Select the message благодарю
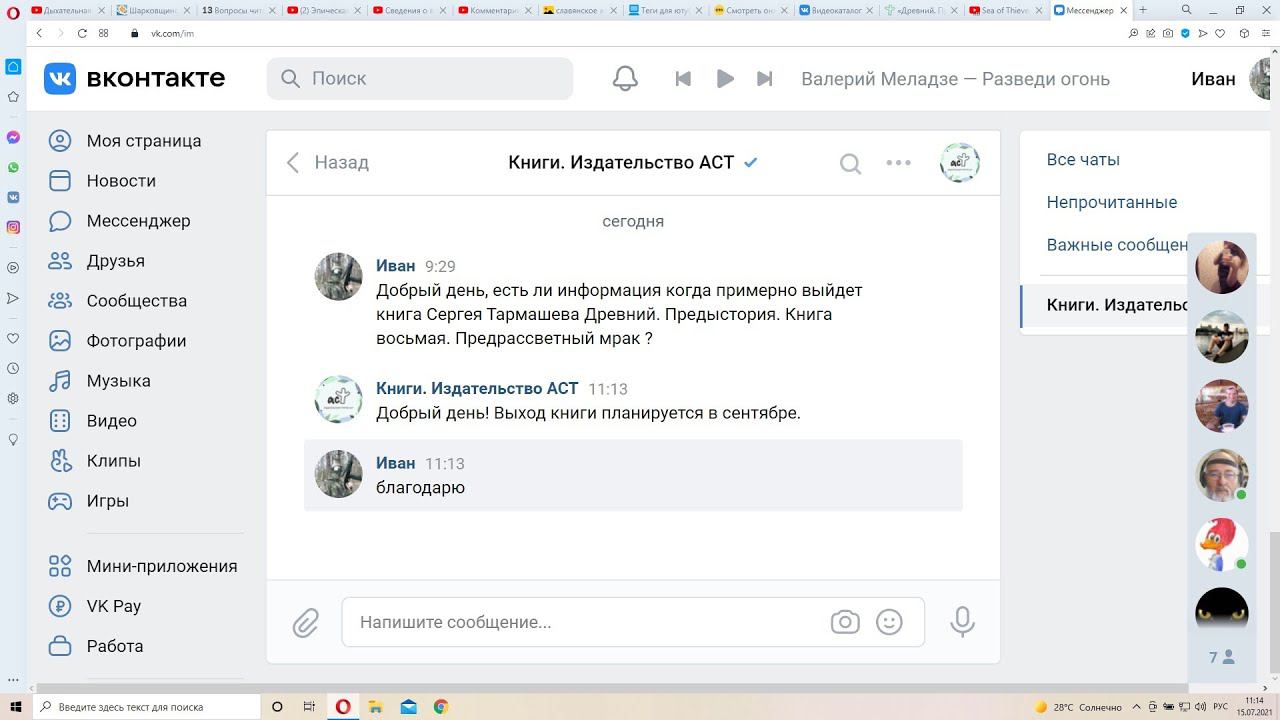This screenshot has width=1280, height=720. (633, 475)
